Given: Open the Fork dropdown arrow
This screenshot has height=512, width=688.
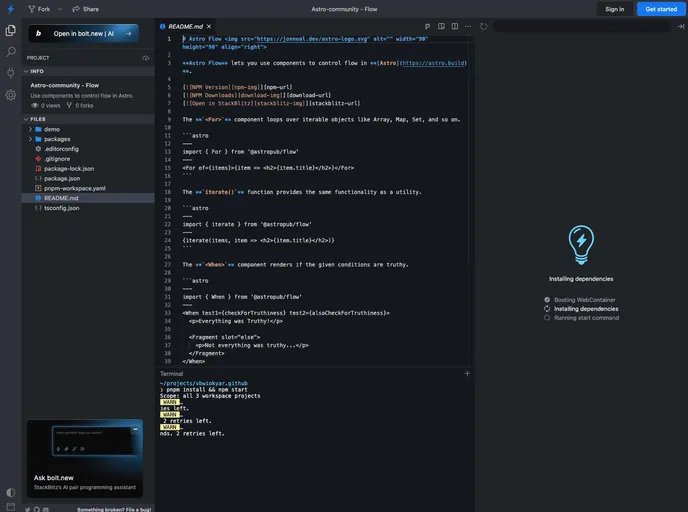Looking at the screenshot, I should pyautogui.click(x=60, y=9).
